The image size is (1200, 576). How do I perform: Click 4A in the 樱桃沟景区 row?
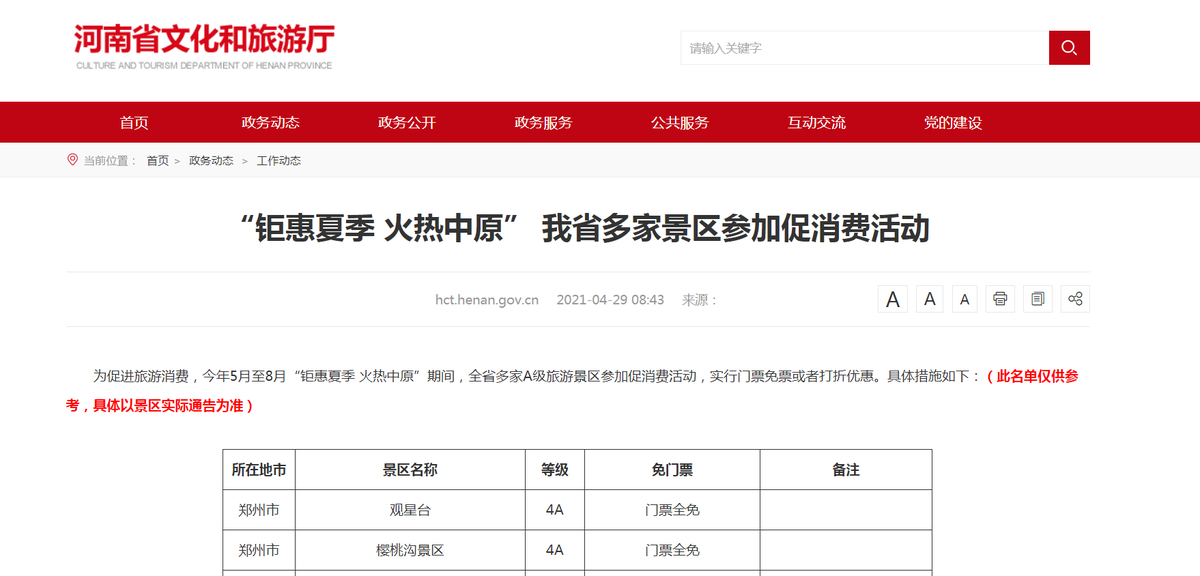coord(555,550)
